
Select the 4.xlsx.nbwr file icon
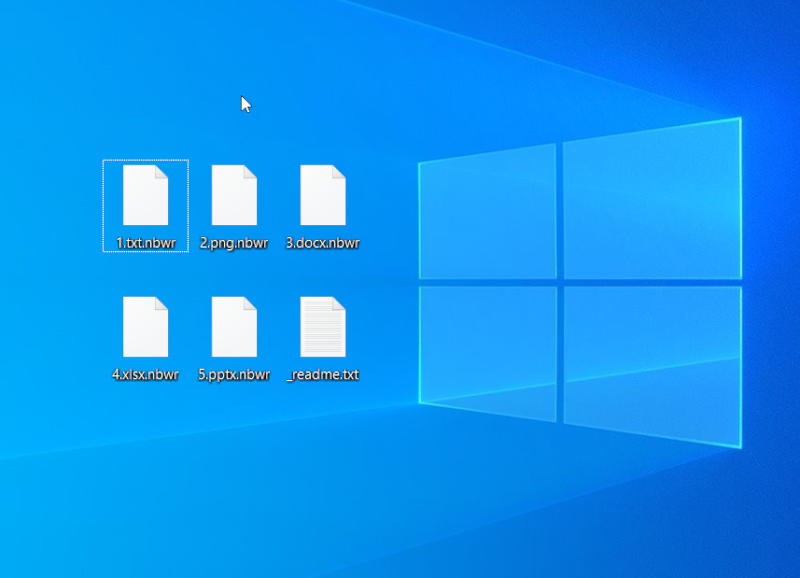[145, 327]
